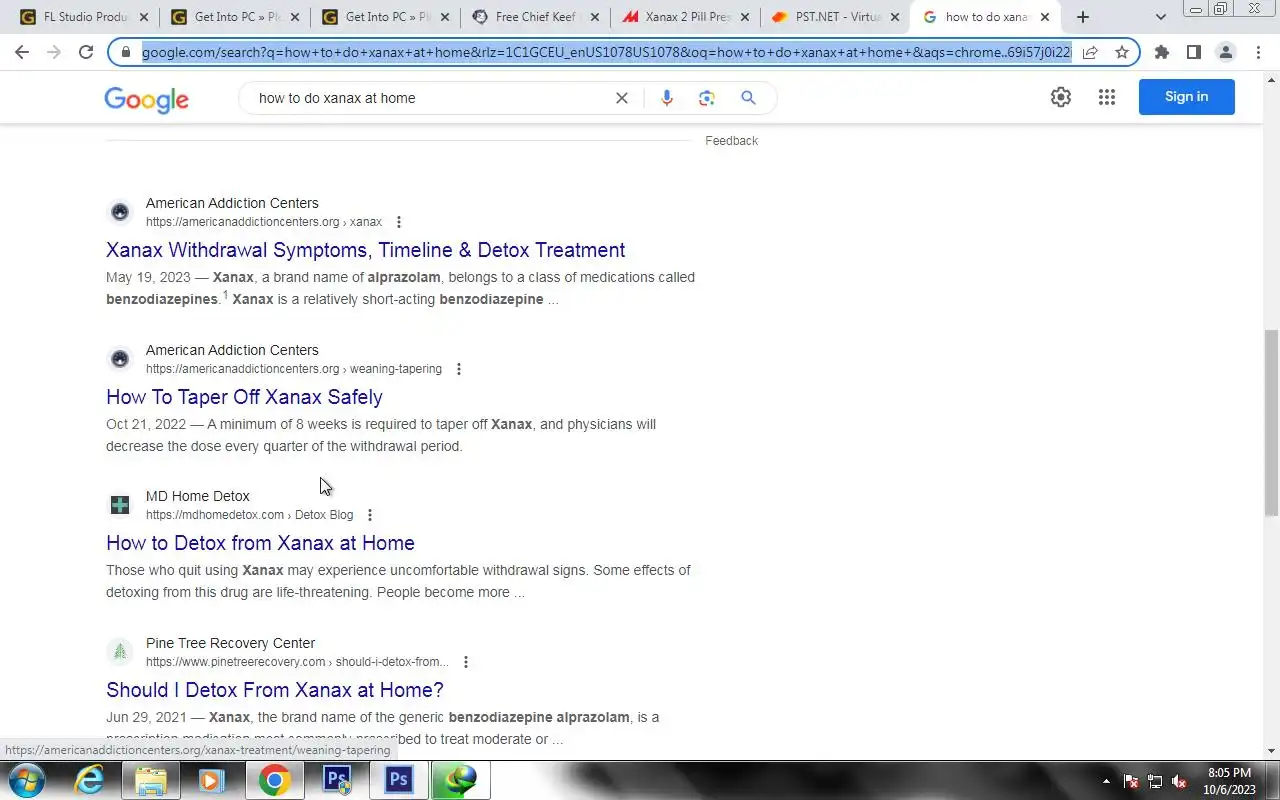Show hidden system tray icons
The height and width of the screenshot is (800, 1280).
point(1106,781)
